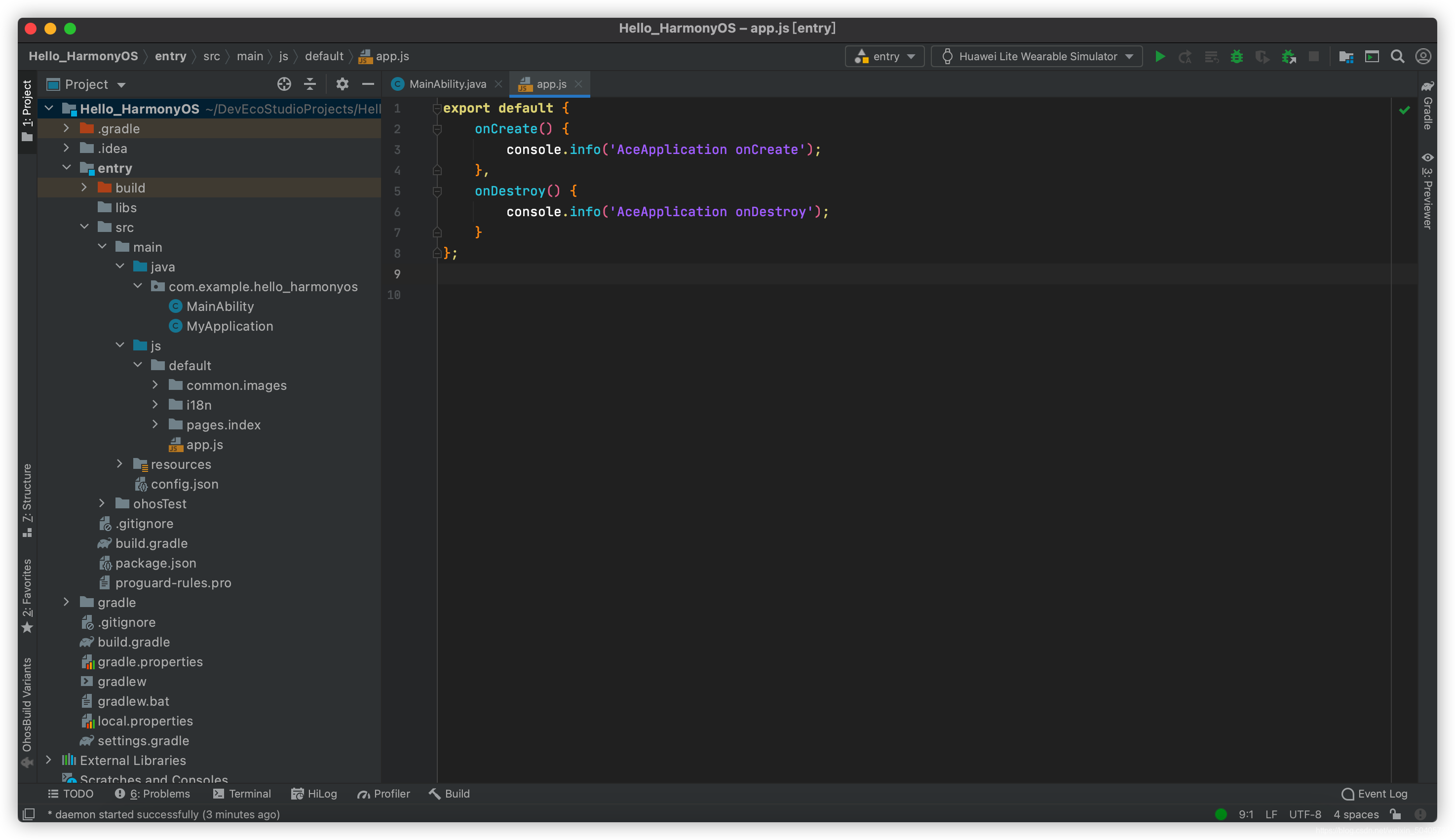Screen dimensions: 1455x840
Task: Click the grey Stop square icon
Action: click(x=1314, y=57)
